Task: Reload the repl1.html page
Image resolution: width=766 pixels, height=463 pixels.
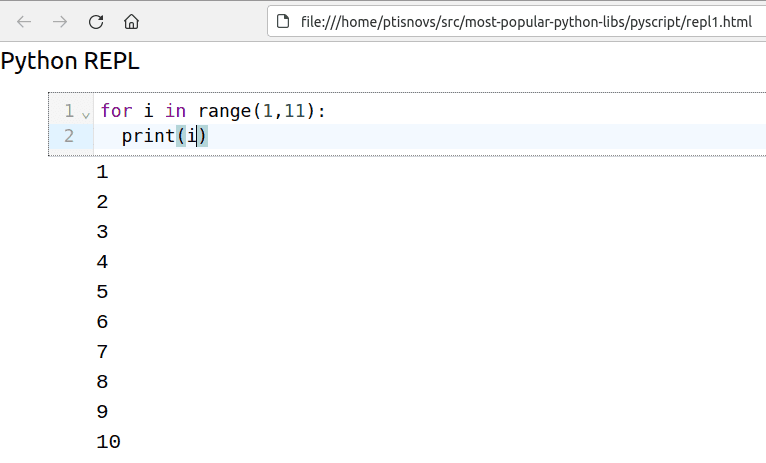Action: (x=96, y=22)
